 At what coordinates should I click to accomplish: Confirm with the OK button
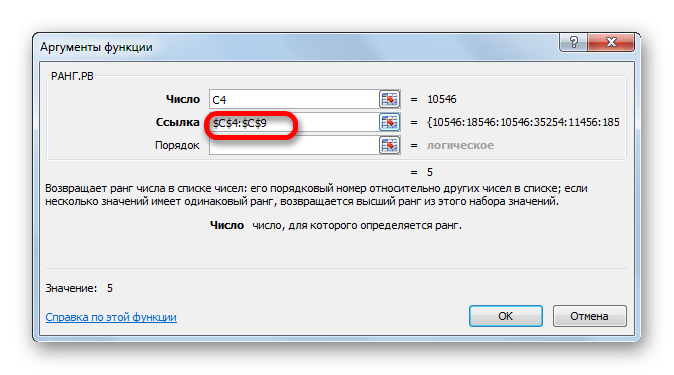506,316
